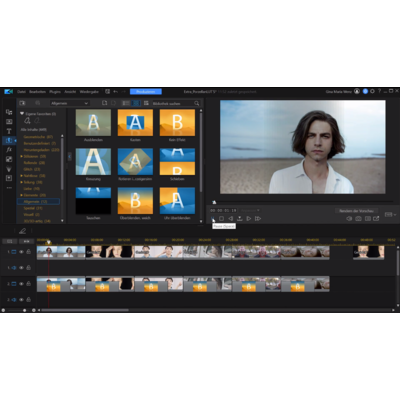Open library menu grid icon beside search
This screenshot has width=400, height=400.
click(x=146, y=103)
